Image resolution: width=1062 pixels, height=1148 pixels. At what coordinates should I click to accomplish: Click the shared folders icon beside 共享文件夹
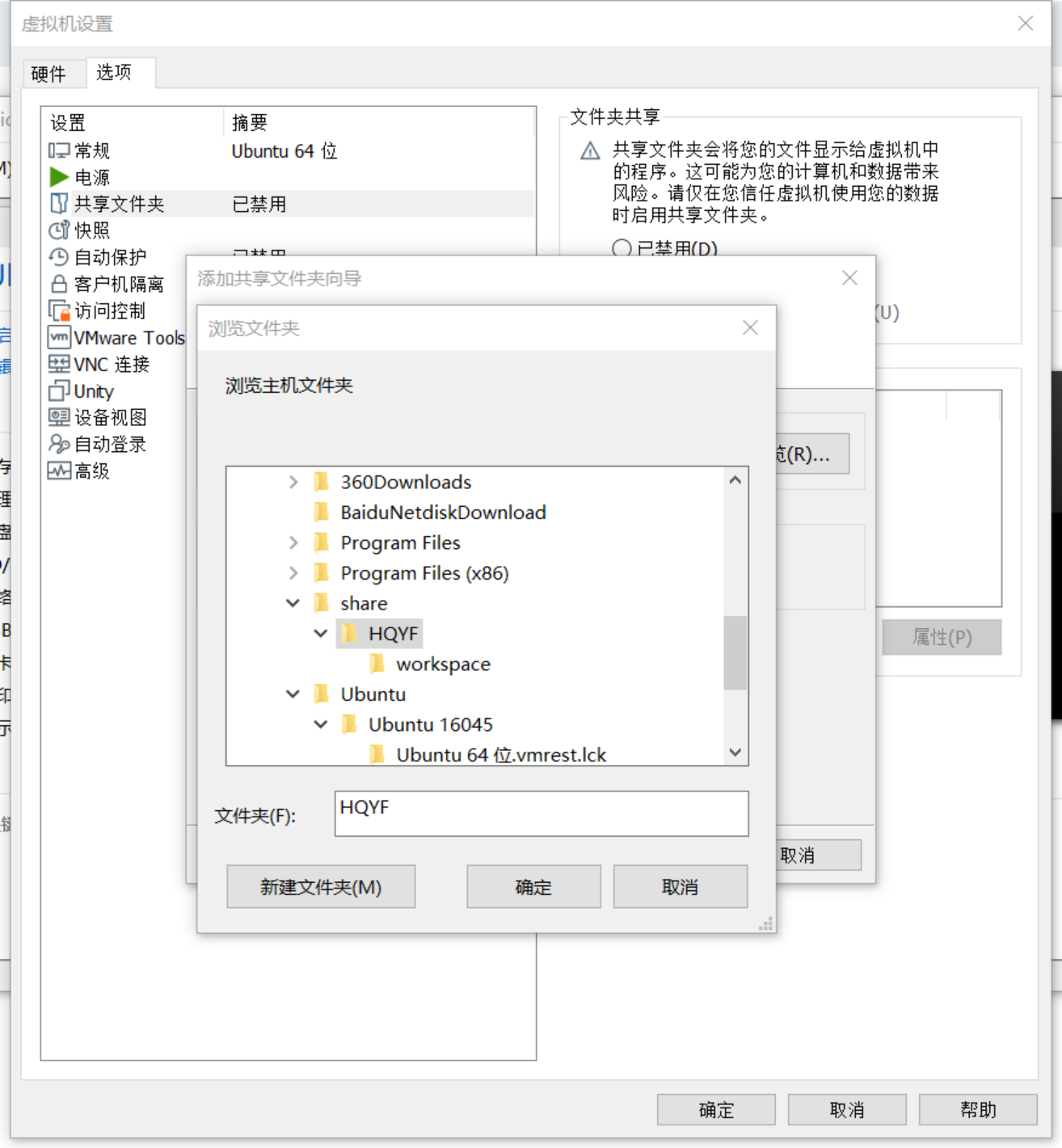(x=59, y=204)
